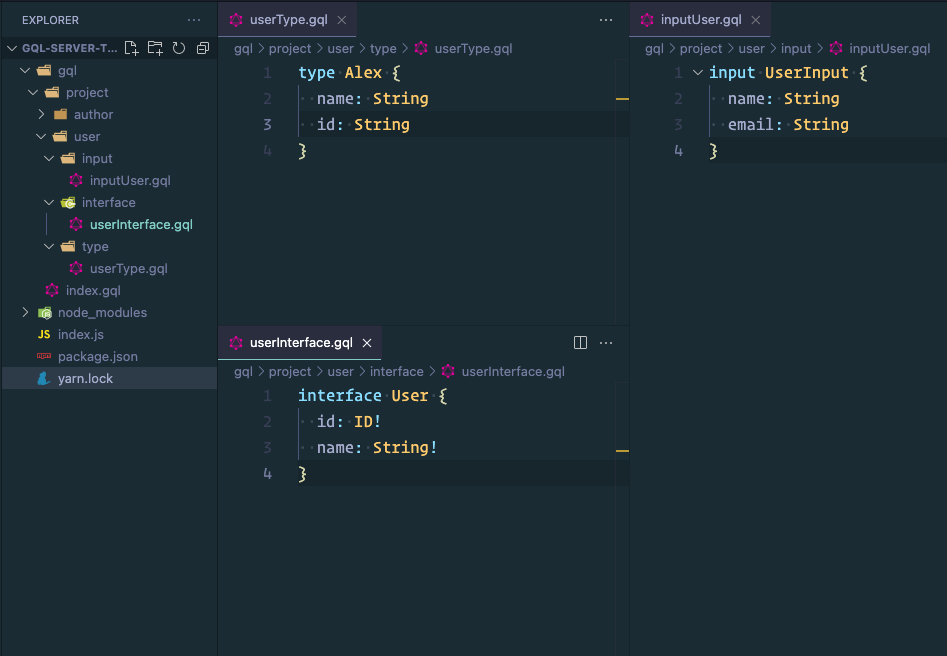Collapse the gql folder
Screen dimensions: 947x656
point(25,71)
